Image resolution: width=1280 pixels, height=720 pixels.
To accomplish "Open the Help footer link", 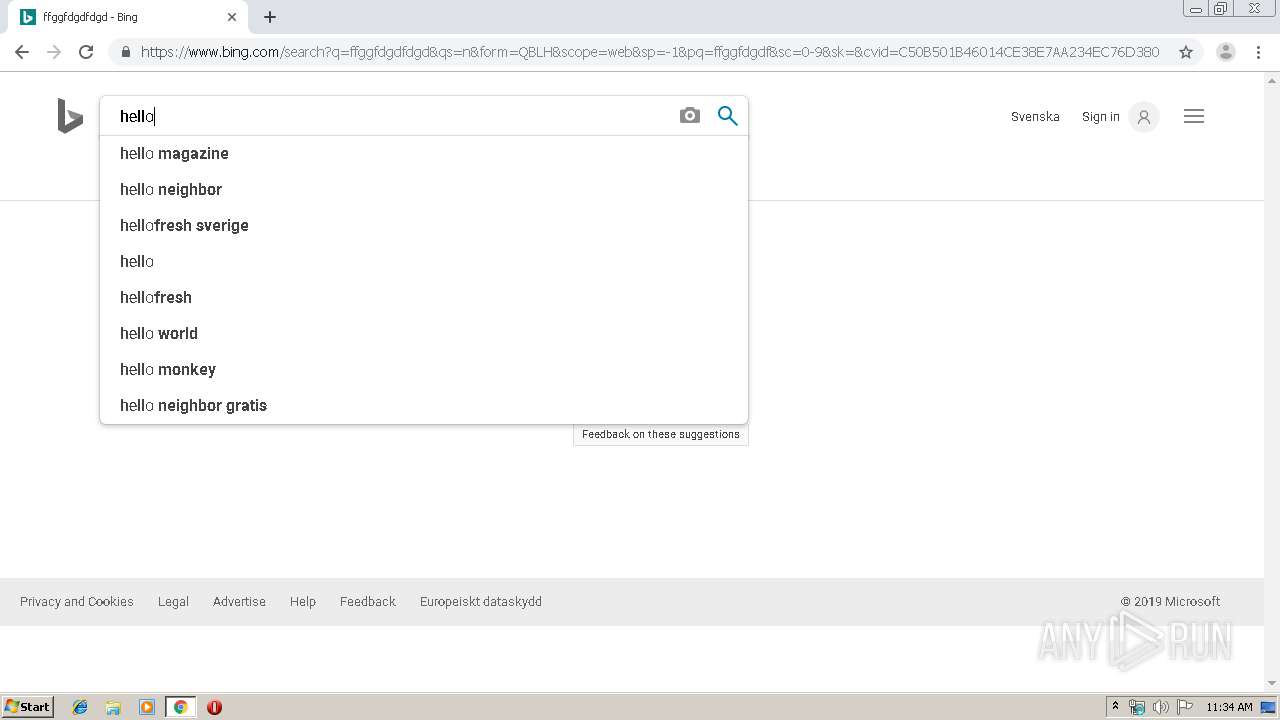I will click(303, 601).
